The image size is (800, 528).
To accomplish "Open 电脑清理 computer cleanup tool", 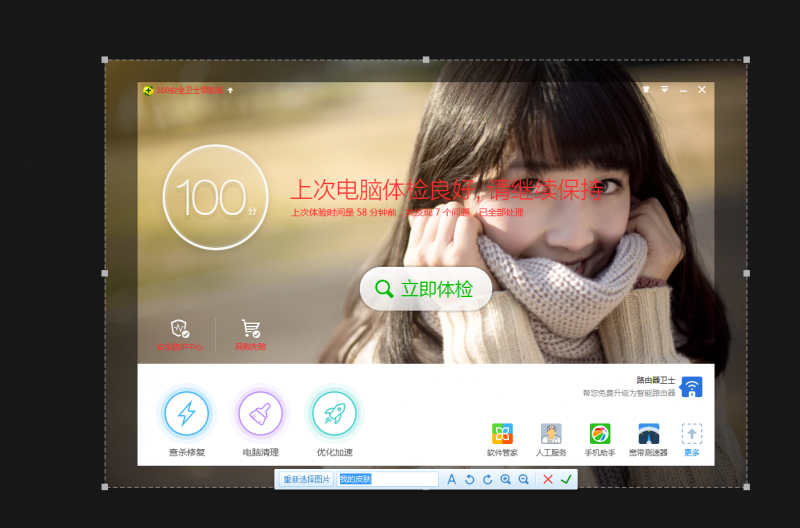I will 260,414.
